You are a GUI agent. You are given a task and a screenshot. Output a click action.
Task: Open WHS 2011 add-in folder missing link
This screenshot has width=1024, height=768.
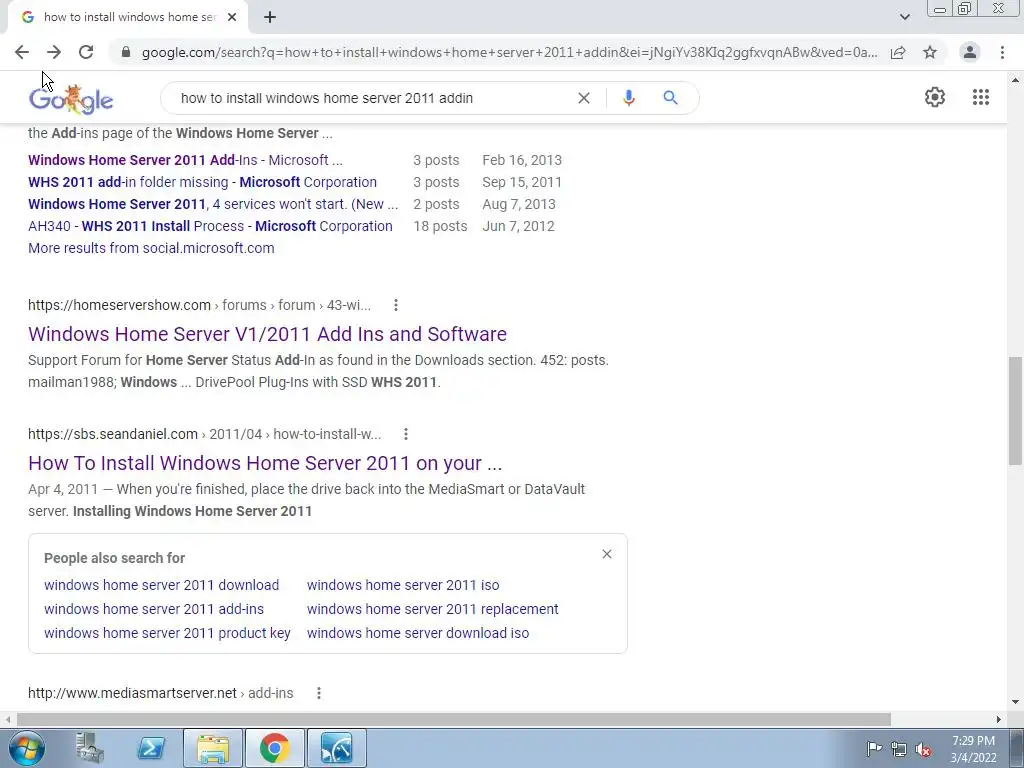tap(202, 182)
